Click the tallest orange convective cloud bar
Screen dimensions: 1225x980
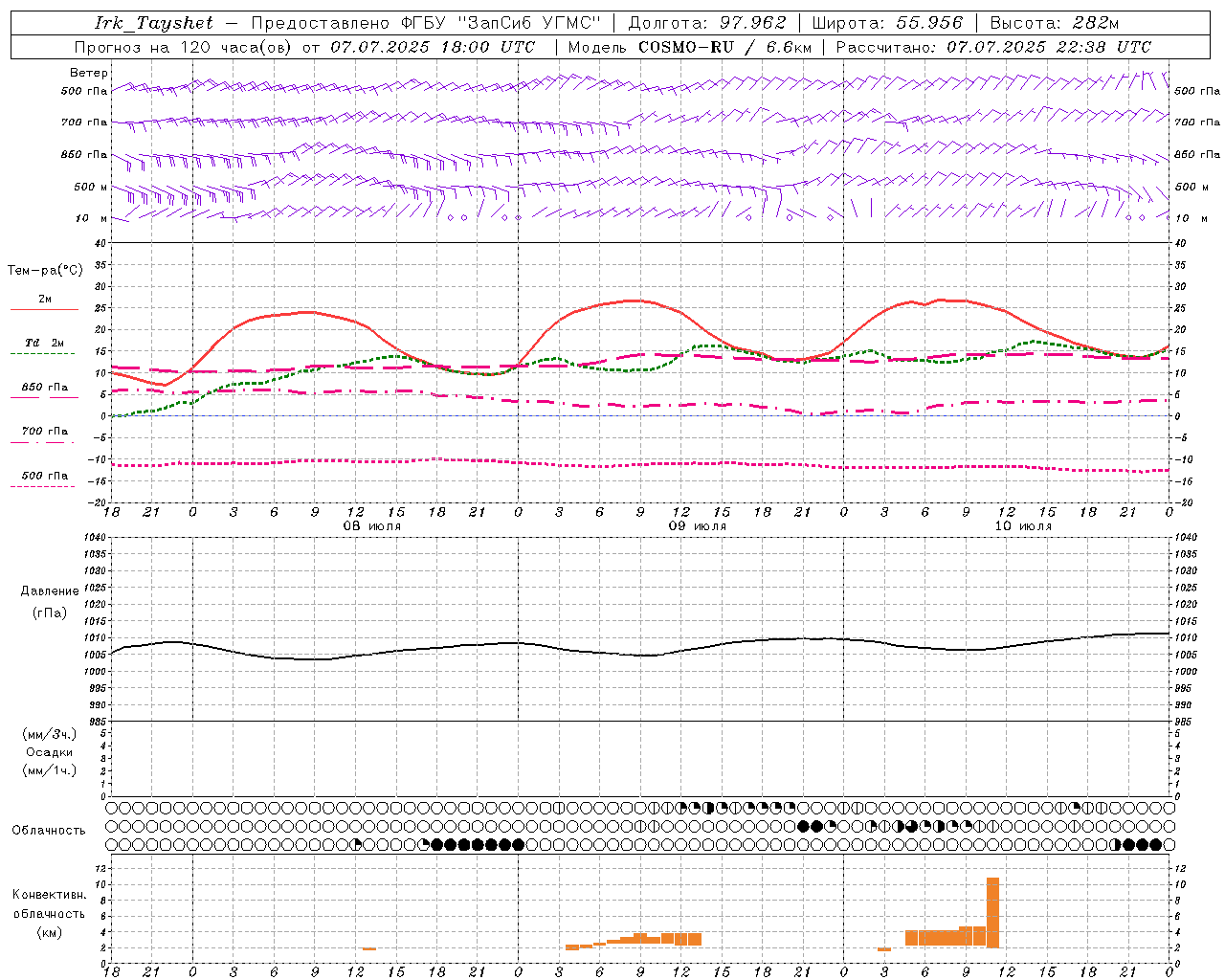click(992, 912)
